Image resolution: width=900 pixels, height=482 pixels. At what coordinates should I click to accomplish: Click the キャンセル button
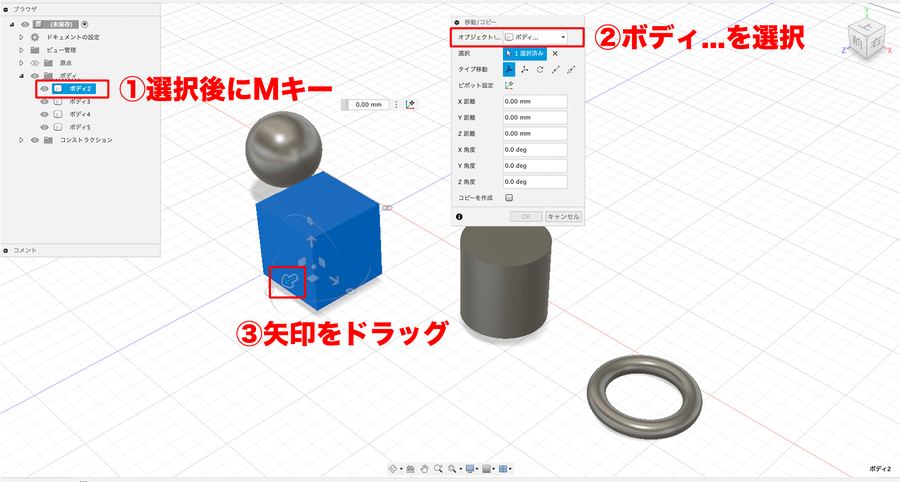(563, 217)
